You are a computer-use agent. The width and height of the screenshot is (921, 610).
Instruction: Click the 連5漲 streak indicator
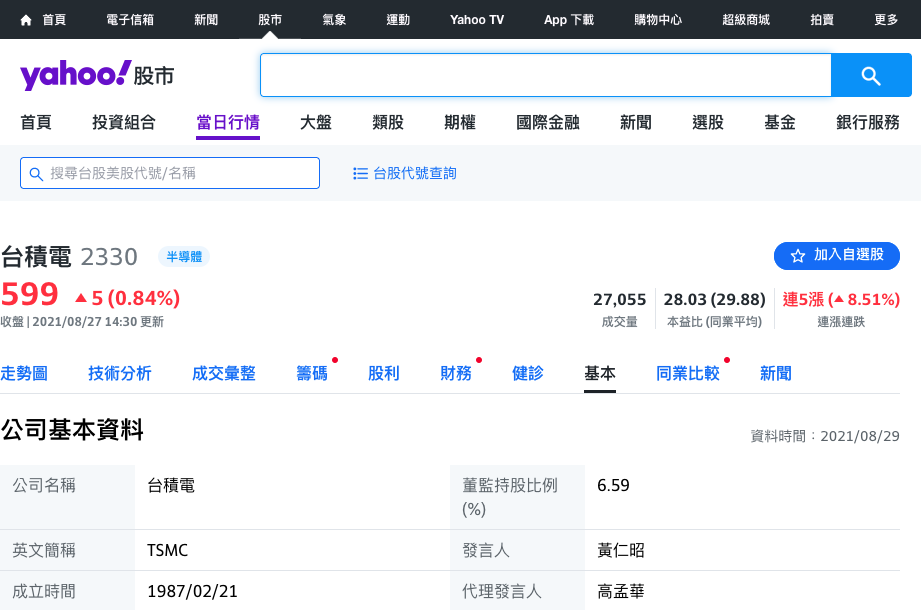[841, 300]
